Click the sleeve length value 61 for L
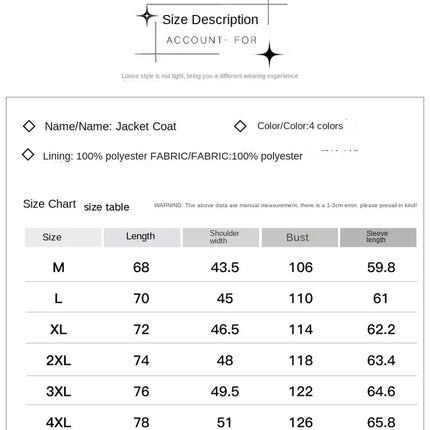The height and width of the screenshot is (430, 430). 381,298
